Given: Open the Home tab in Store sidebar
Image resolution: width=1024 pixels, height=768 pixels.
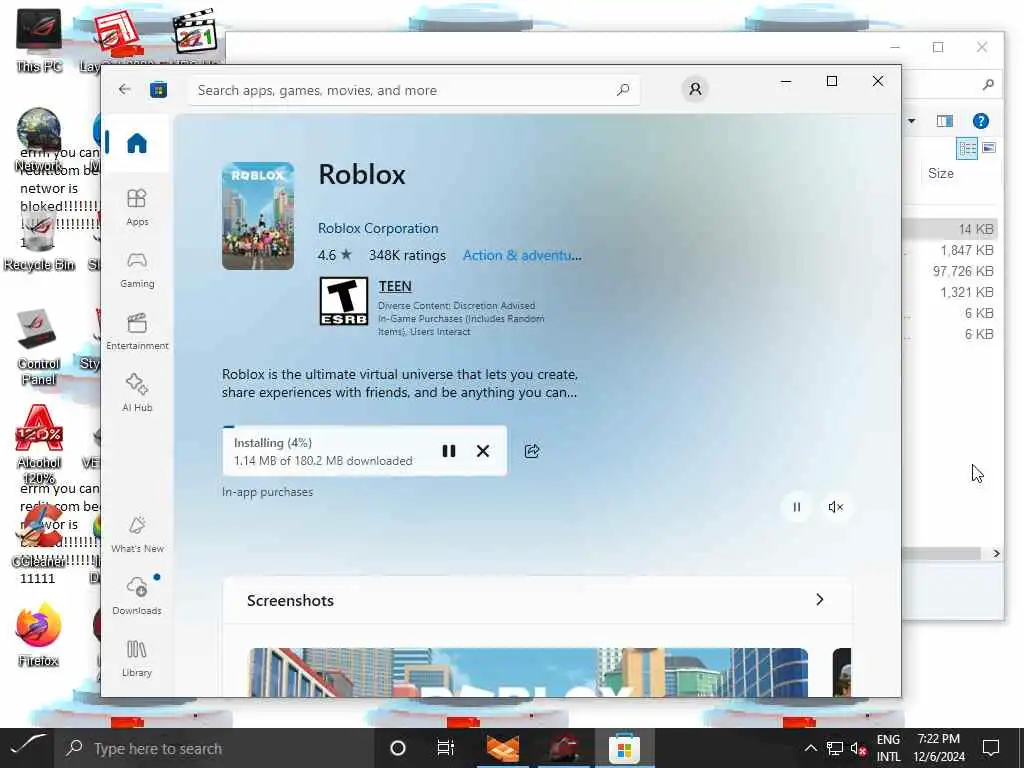Looking at the screenshot, I should tap(136, 143).
